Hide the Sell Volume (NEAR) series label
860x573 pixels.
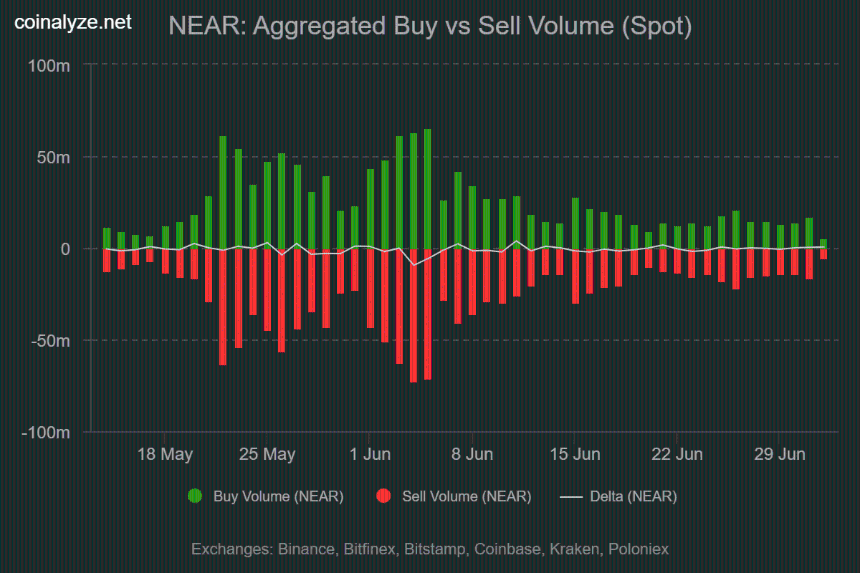(466, 496)
